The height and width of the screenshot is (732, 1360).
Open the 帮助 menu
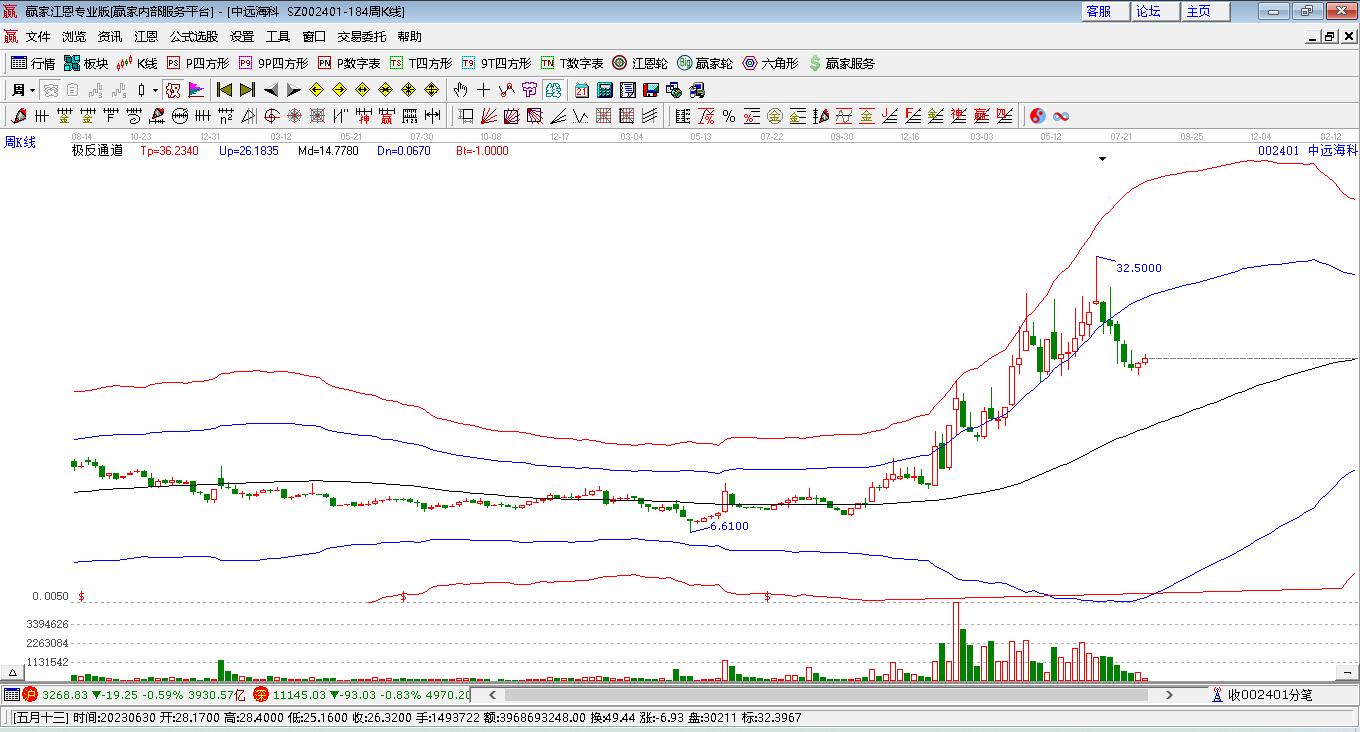[410, 37]
